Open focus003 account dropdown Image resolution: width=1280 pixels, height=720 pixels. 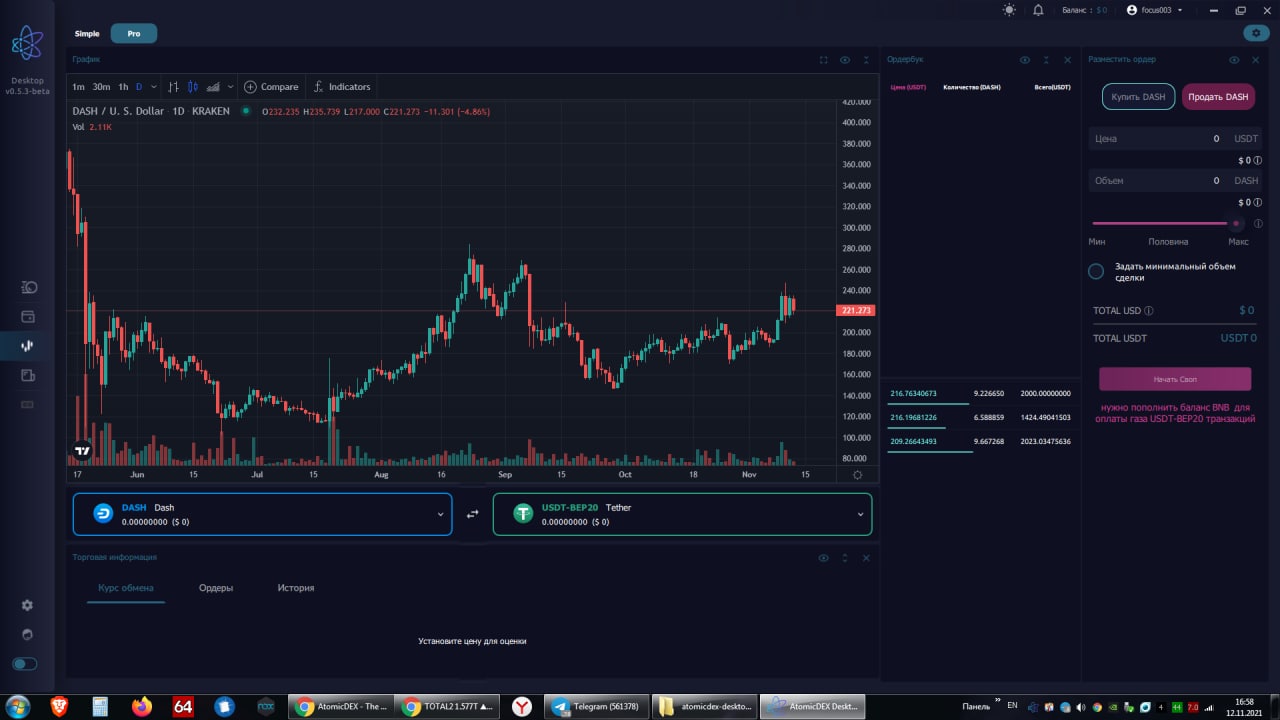(1155, 10)
